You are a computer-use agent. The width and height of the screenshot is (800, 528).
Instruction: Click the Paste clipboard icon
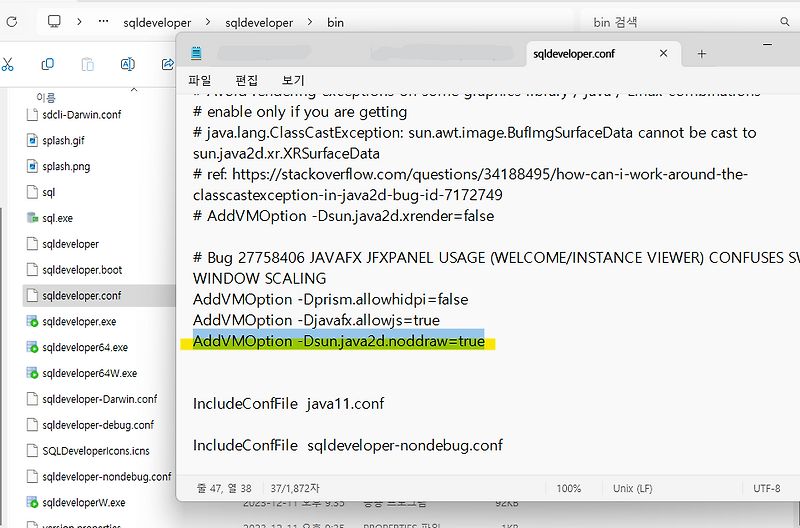[88, 64]
